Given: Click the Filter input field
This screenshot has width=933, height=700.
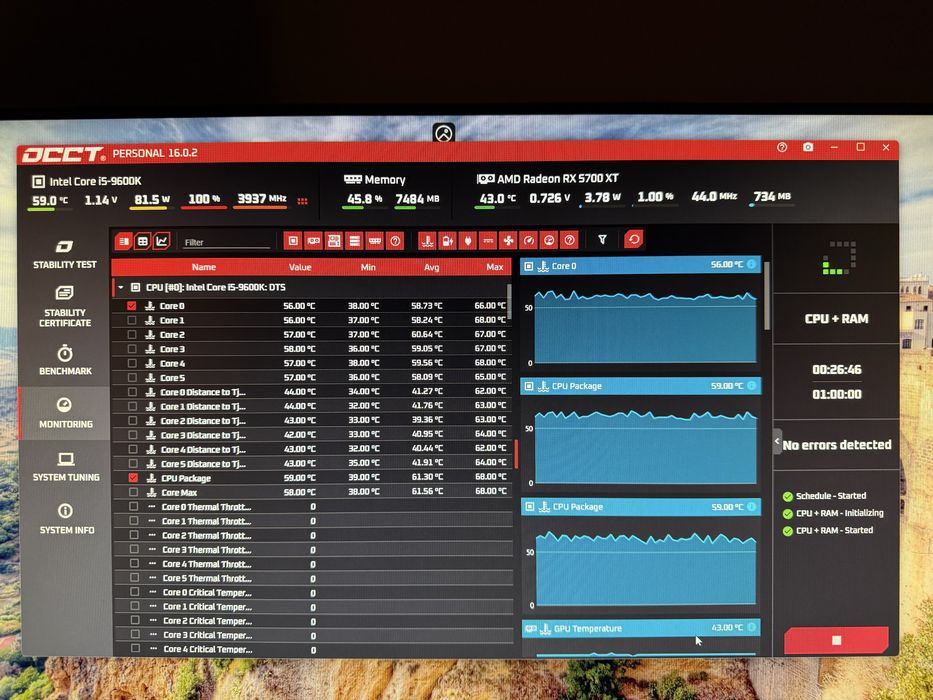Looking at the screenshot, I should click(226, 242).
